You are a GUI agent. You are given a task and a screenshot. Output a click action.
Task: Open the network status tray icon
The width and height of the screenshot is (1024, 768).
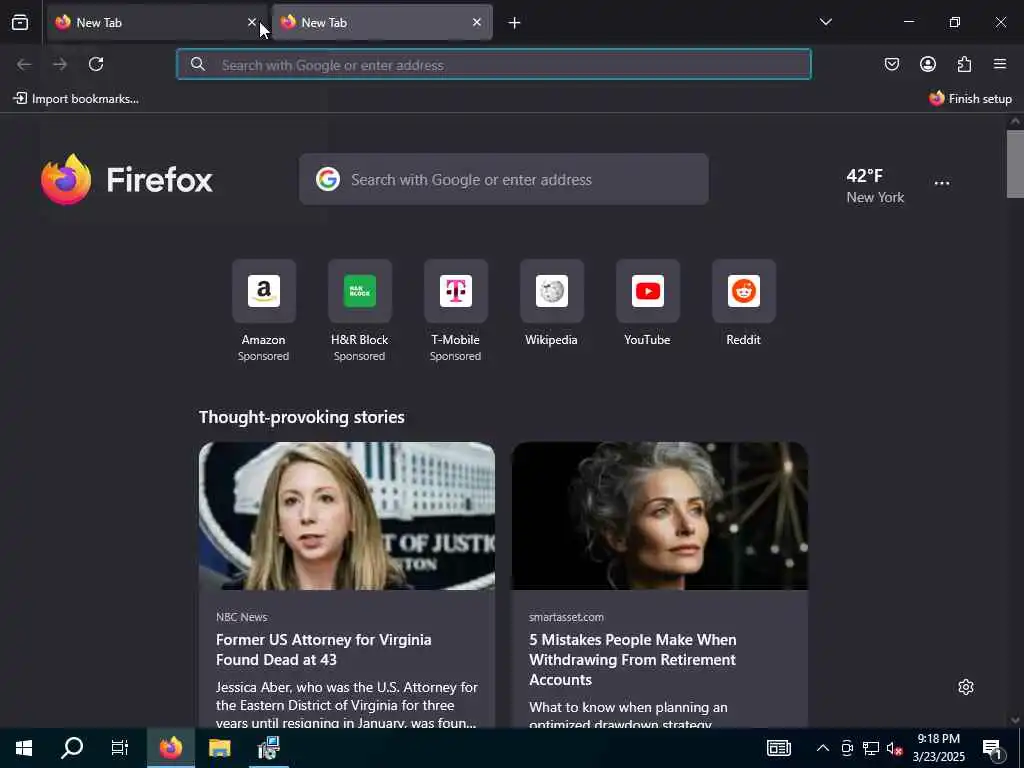click(x=871, y=748)
